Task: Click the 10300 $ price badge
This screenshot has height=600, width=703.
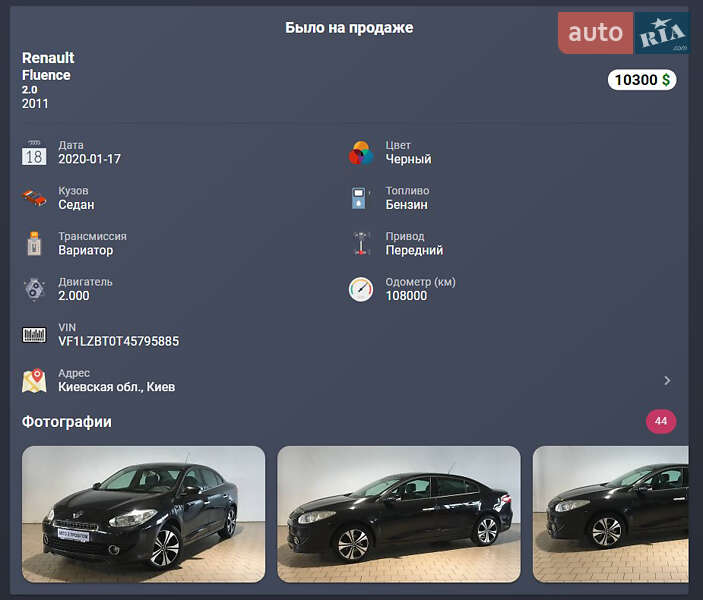Action: (x=642, y=80)
